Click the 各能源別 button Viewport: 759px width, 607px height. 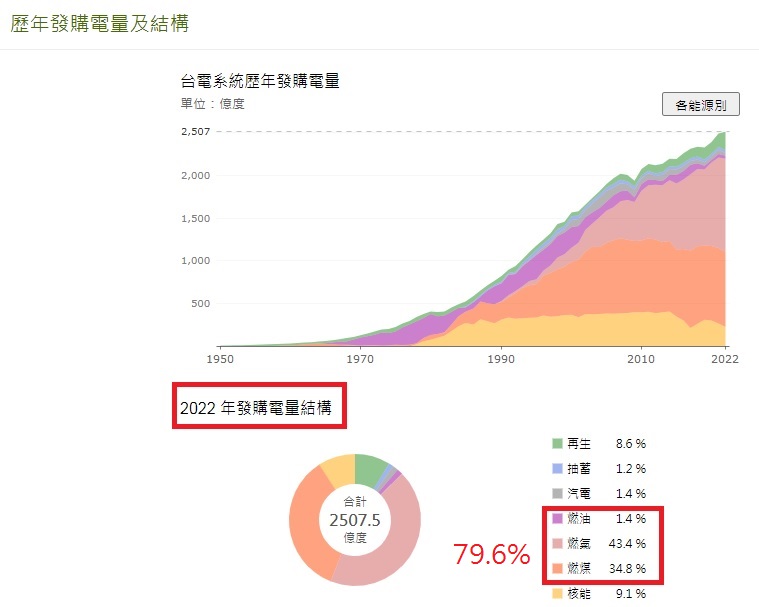point(700,104)
